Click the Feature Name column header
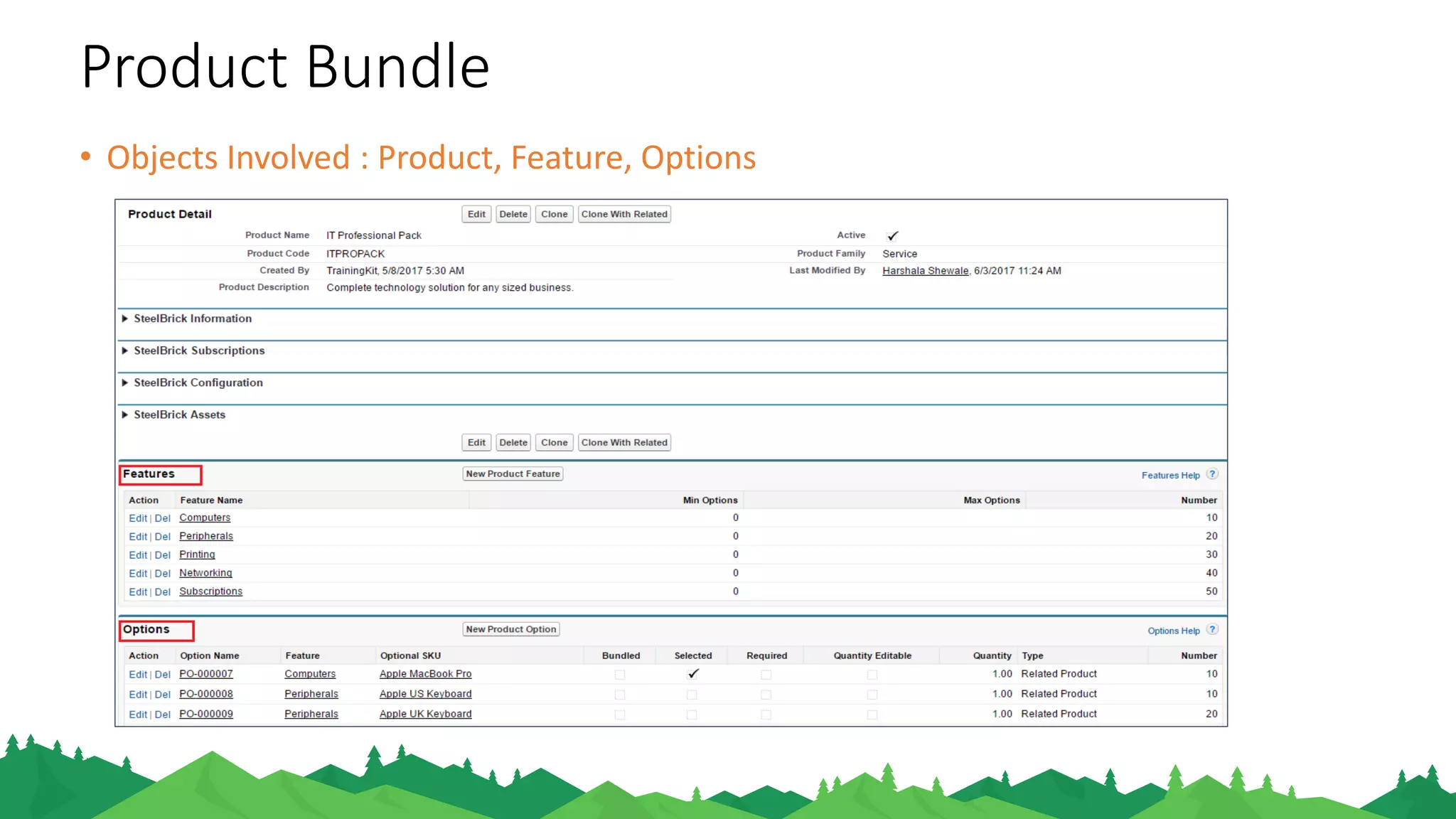 pyautogui.click(x=211, y=500)
